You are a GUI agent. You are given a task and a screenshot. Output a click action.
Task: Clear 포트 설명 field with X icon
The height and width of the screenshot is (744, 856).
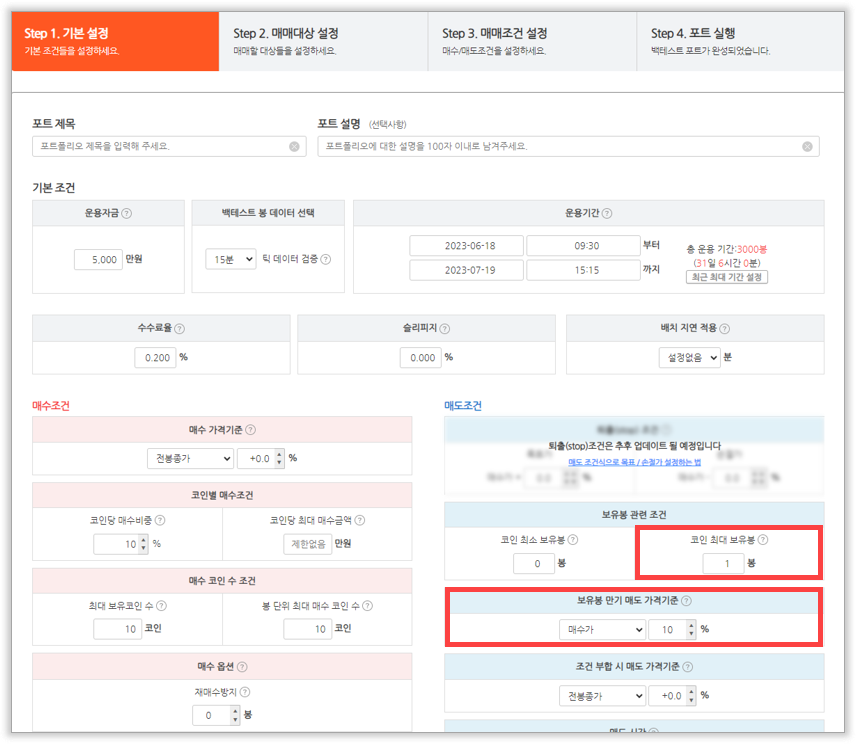807,147
